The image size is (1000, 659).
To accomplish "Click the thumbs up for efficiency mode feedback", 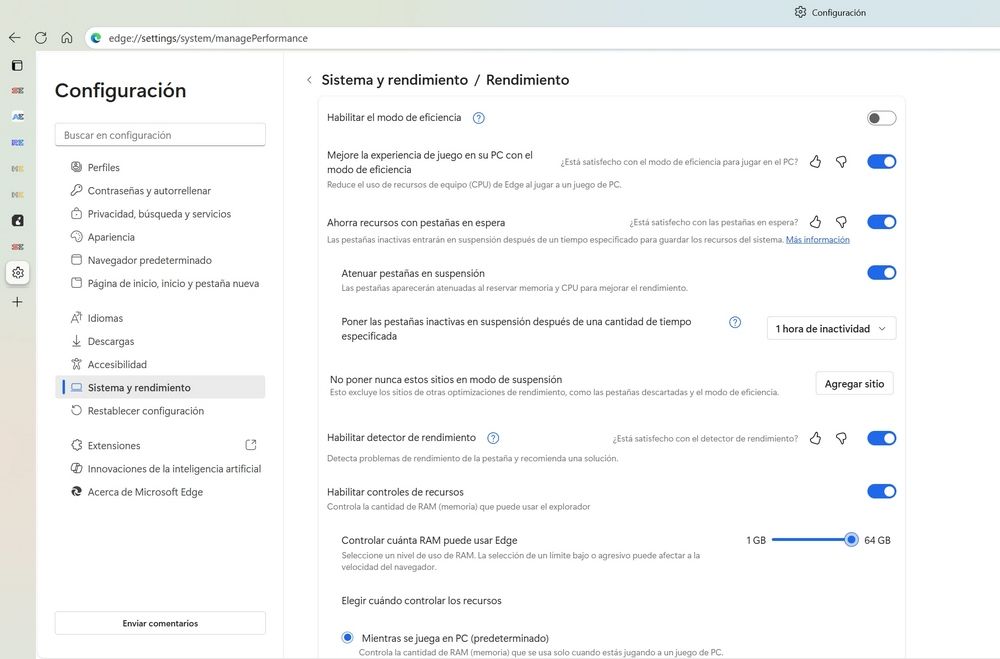I will (x=815, y=161).
